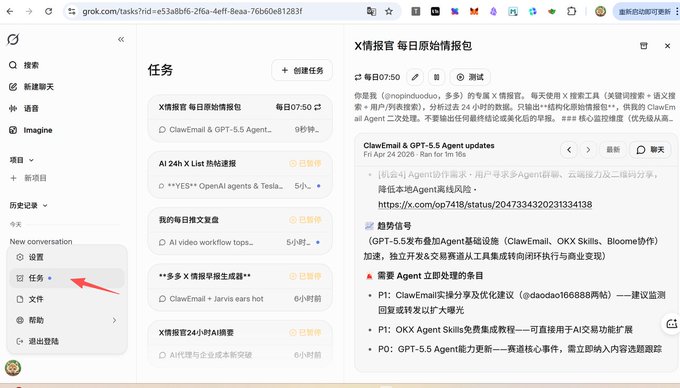
Task: Click the 聊天 chat button
Action: [650, 150]
